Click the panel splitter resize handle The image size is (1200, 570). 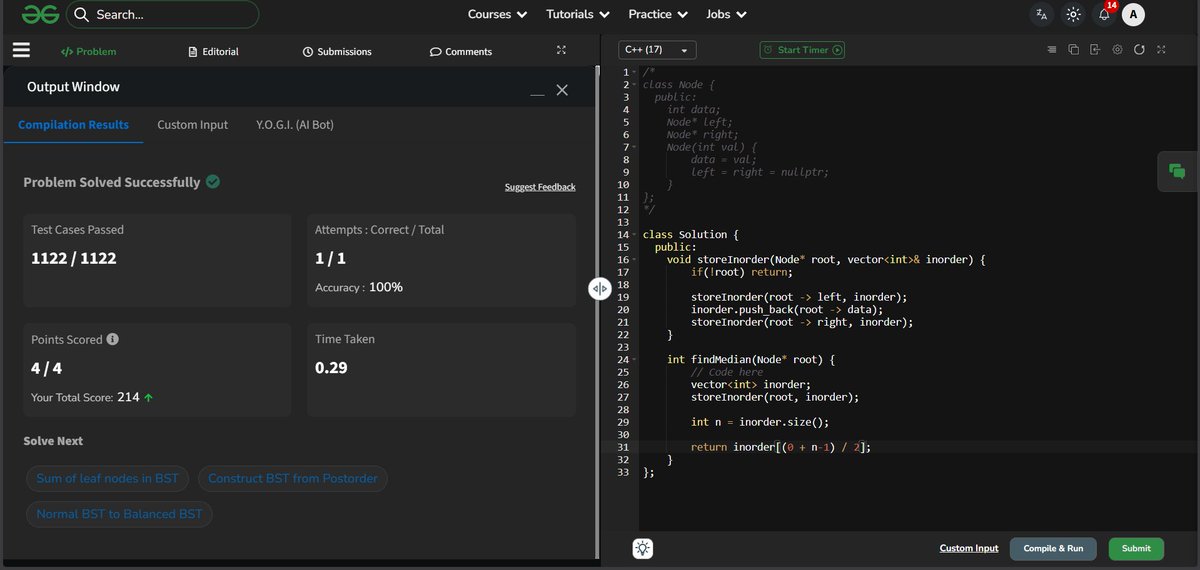599,288
